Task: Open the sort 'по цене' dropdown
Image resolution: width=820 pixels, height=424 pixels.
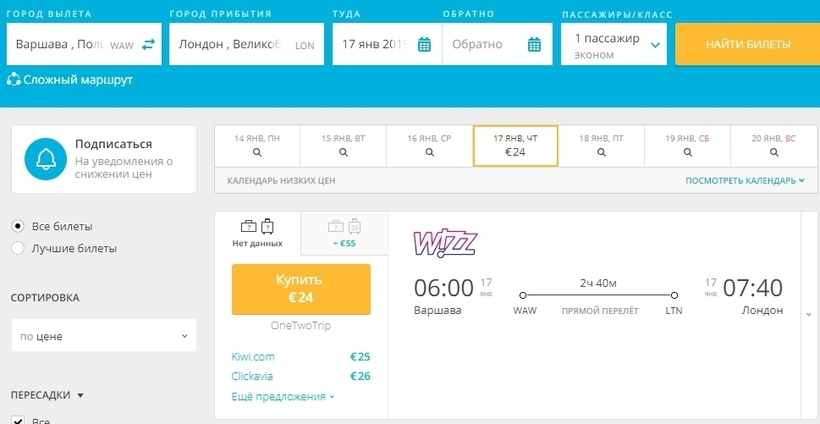Action: [x=103, y=336]
